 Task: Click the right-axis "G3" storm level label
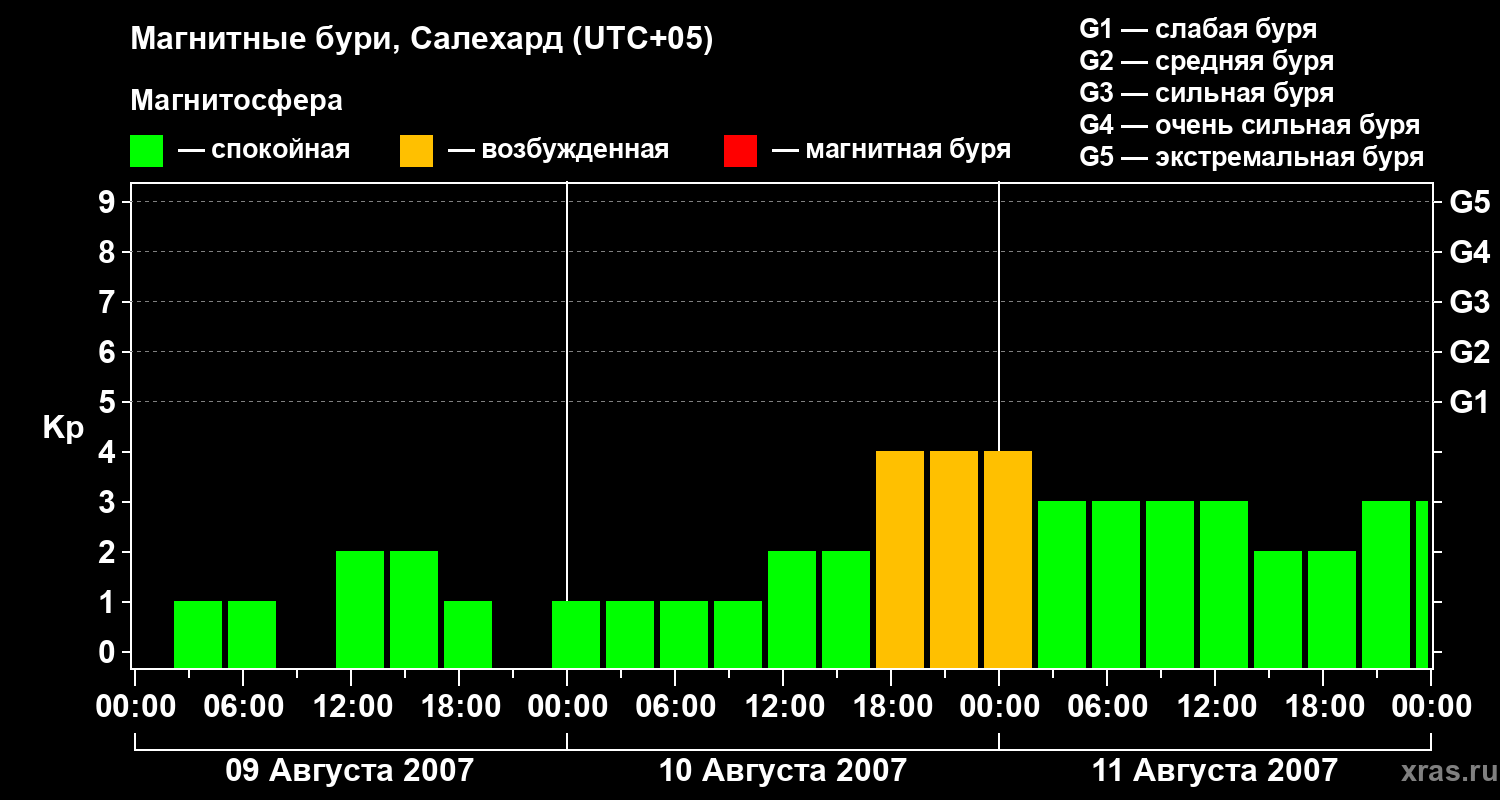pyautogui.click(x=1470, y=302)
